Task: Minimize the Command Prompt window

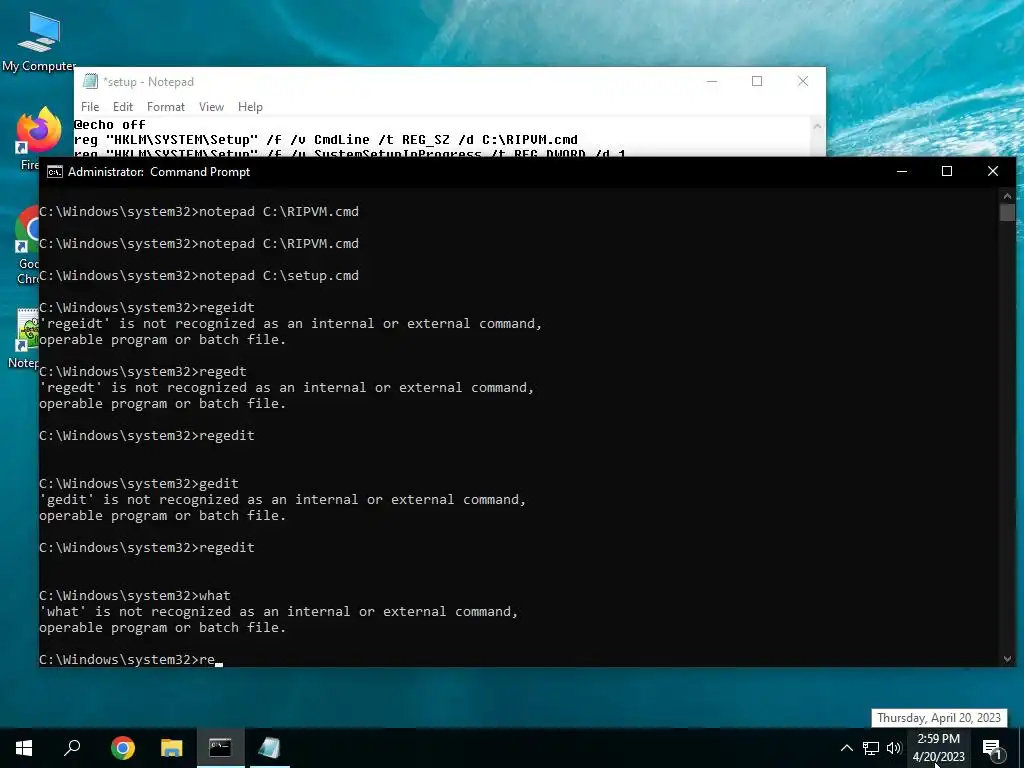Action: tap(902, 172)
